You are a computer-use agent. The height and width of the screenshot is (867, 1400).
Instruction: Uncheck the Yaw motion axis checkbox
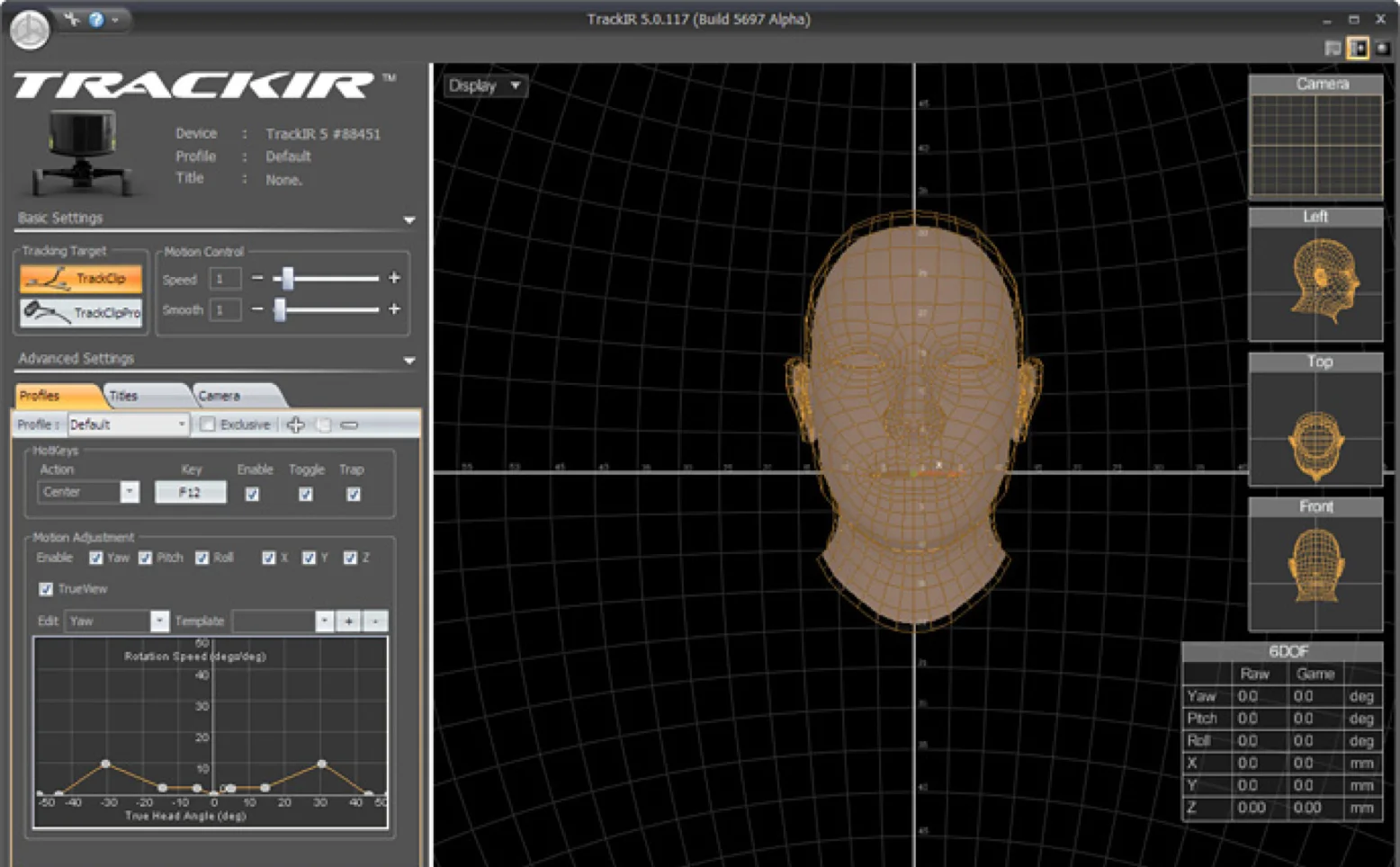96,559
